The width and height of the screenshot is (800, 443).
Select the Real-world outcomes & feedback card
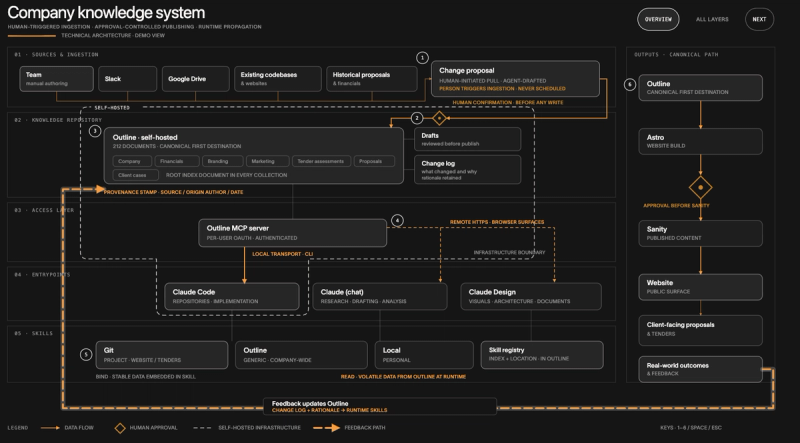[701, 370]
